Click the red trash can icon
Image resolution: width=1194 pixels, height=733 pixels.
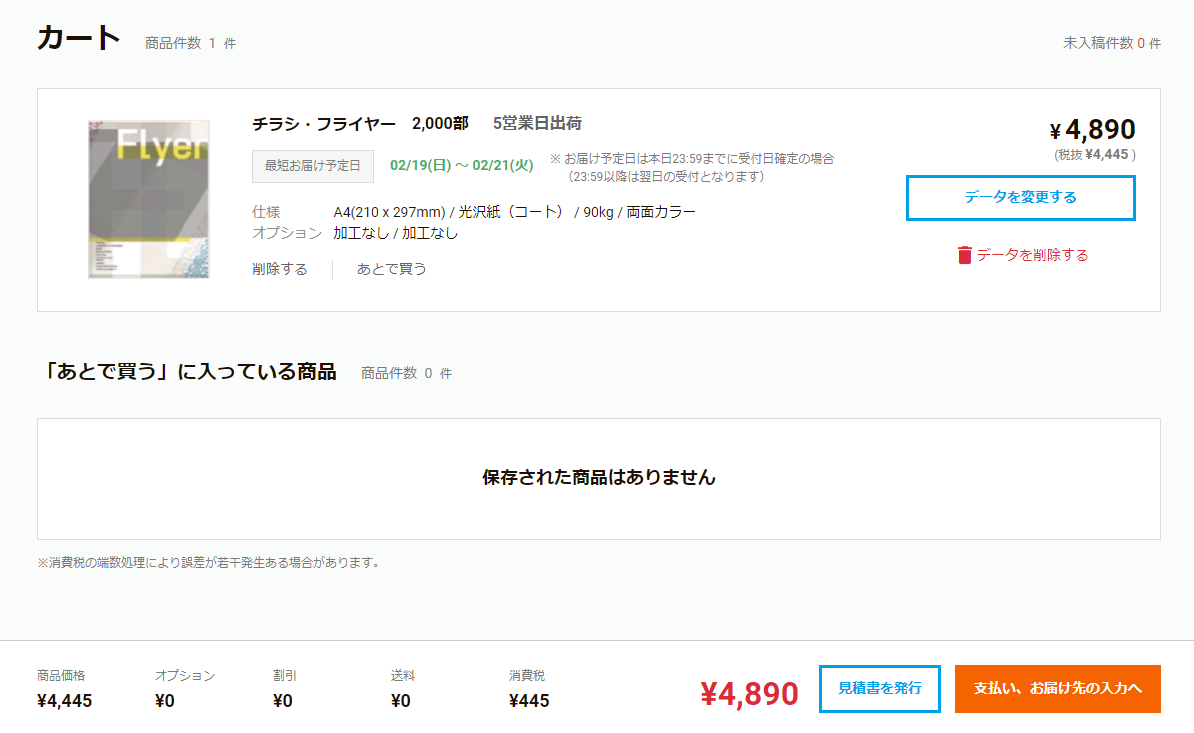(x=964, y=255)
